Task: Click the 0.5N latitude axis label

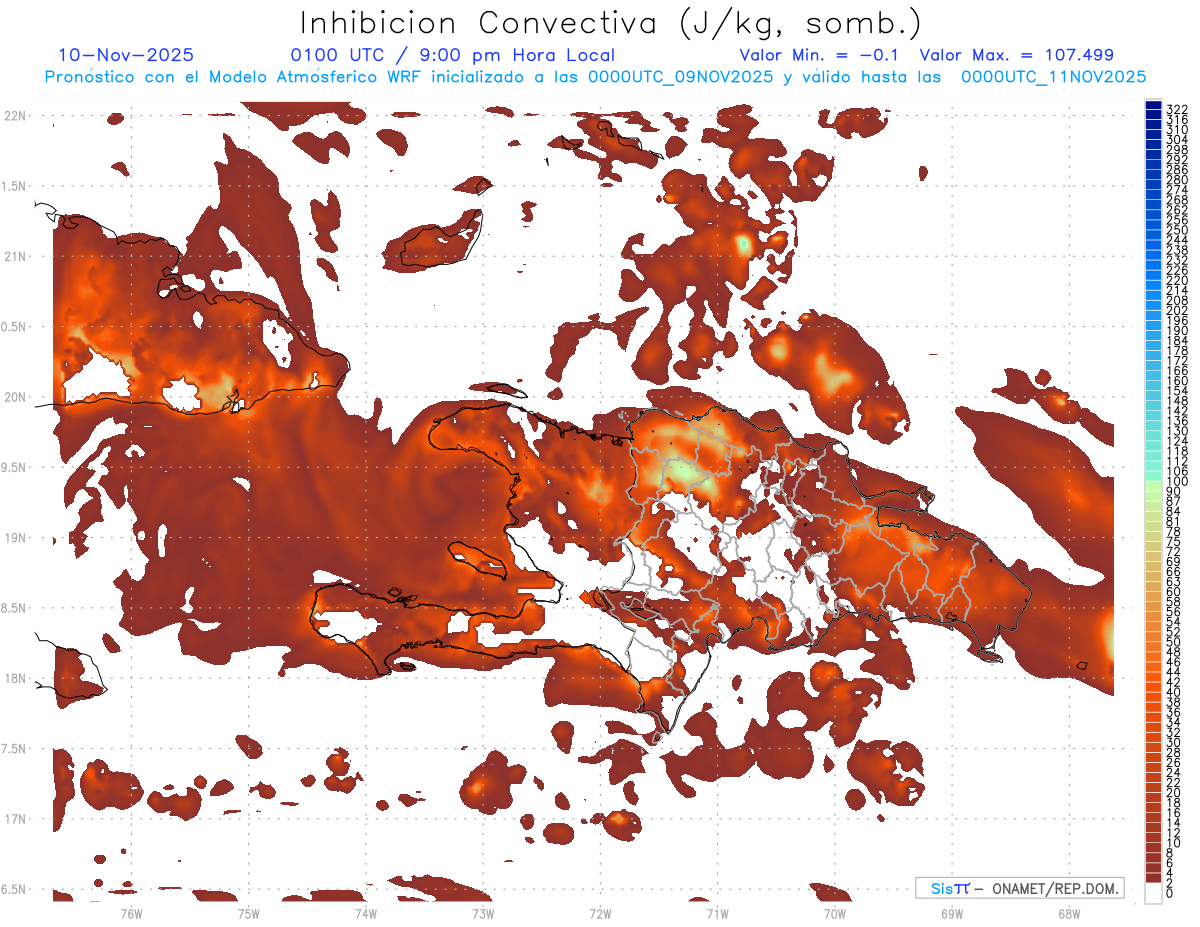Action: [x=15, y=327]
